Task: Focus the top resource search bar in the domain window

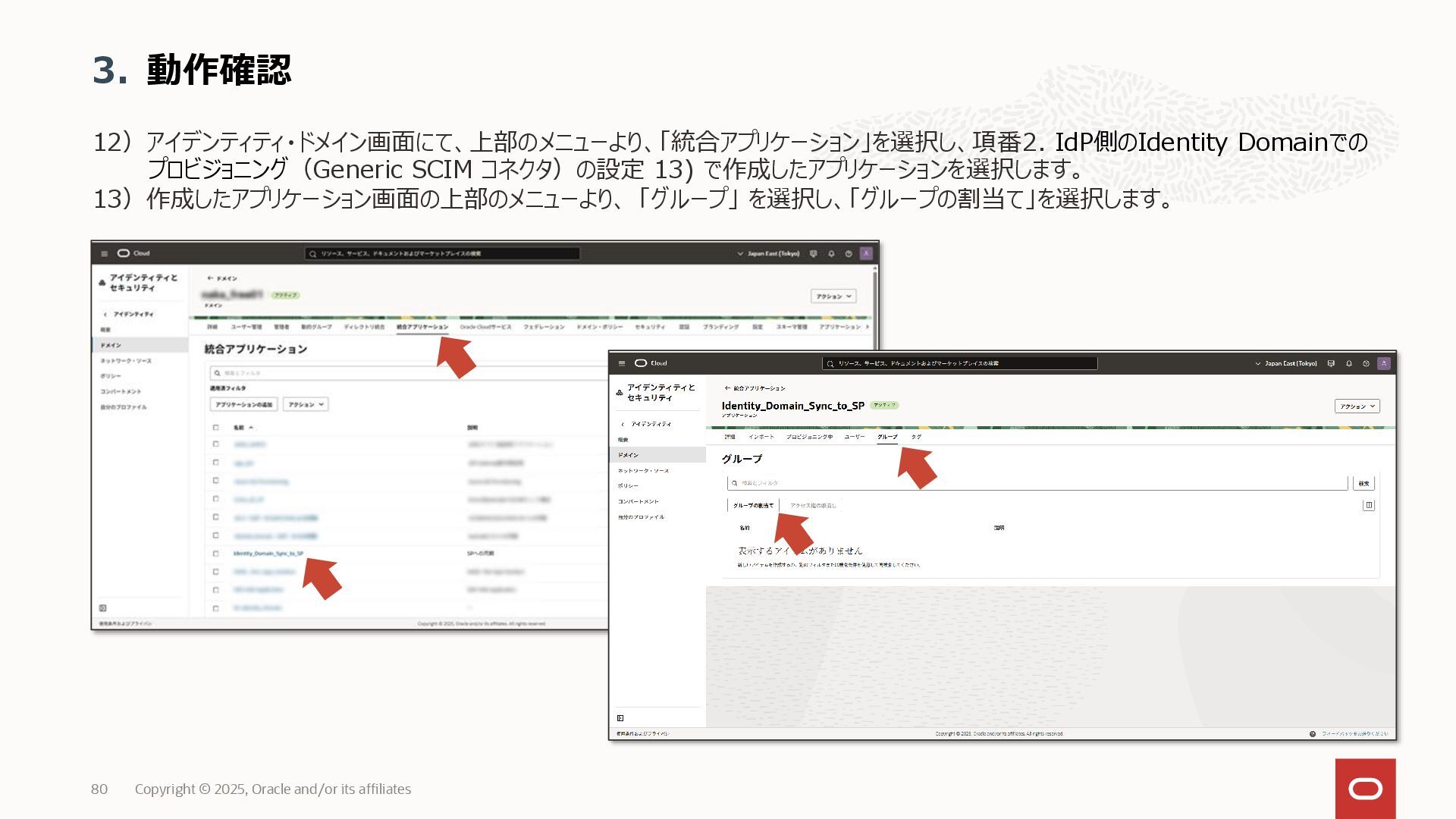Action: click(442, 254)
